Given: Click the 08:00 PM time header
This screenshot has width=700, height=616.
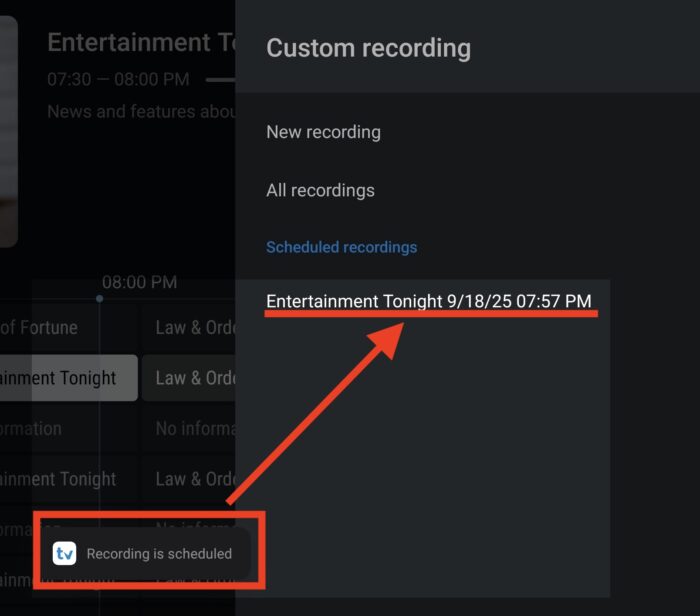Looking at the screenshot, I should coord(139,282).
